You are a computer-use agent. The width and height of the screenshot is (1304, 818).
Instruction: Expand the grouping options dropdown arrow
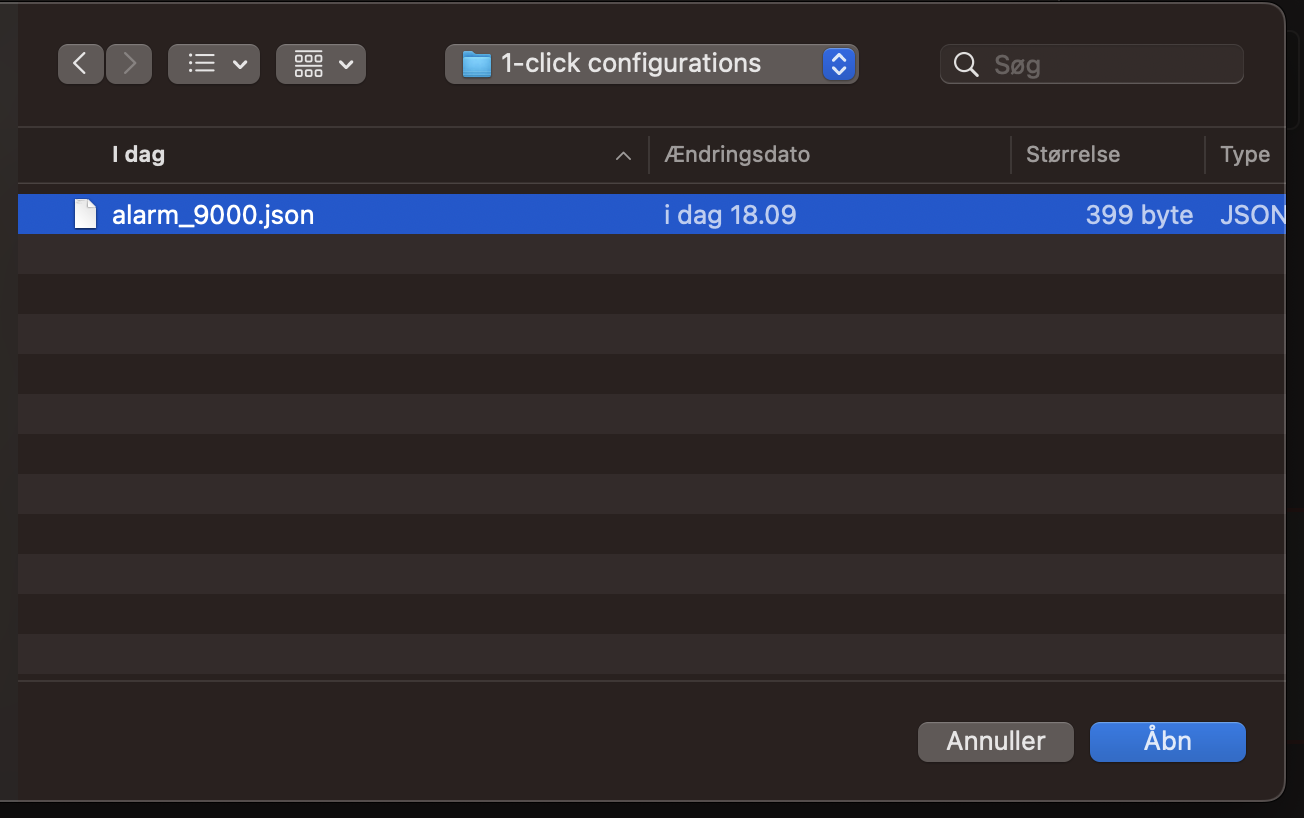point(346,65)
